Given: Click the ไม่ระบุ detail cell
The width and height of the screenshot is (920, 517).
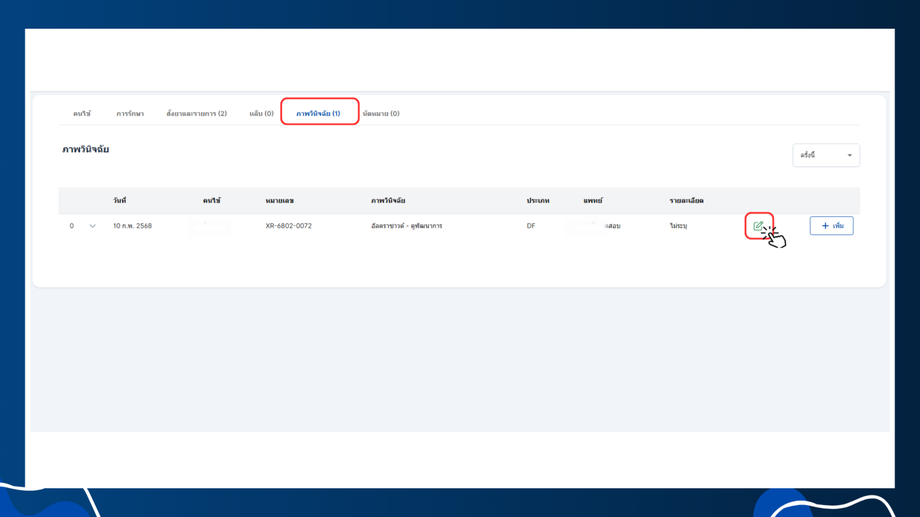Looking at the screenshot, I should tap(678, 226).
